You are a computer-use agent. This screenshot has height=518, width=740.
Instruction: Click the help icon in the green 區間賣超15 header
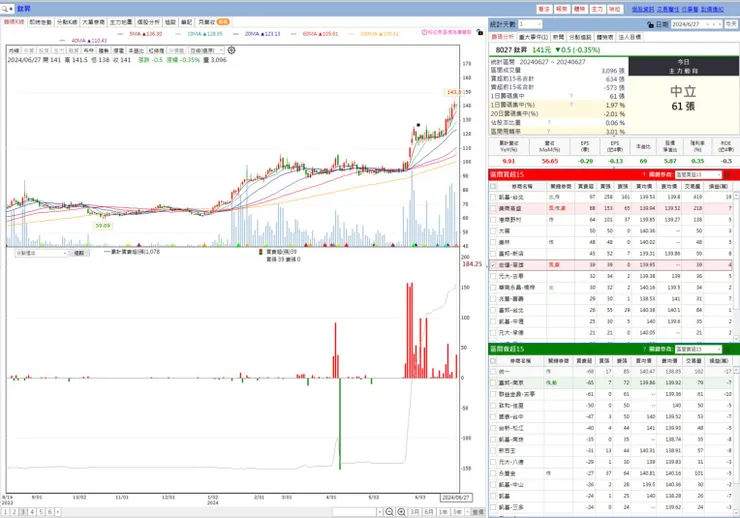(644, 349)
